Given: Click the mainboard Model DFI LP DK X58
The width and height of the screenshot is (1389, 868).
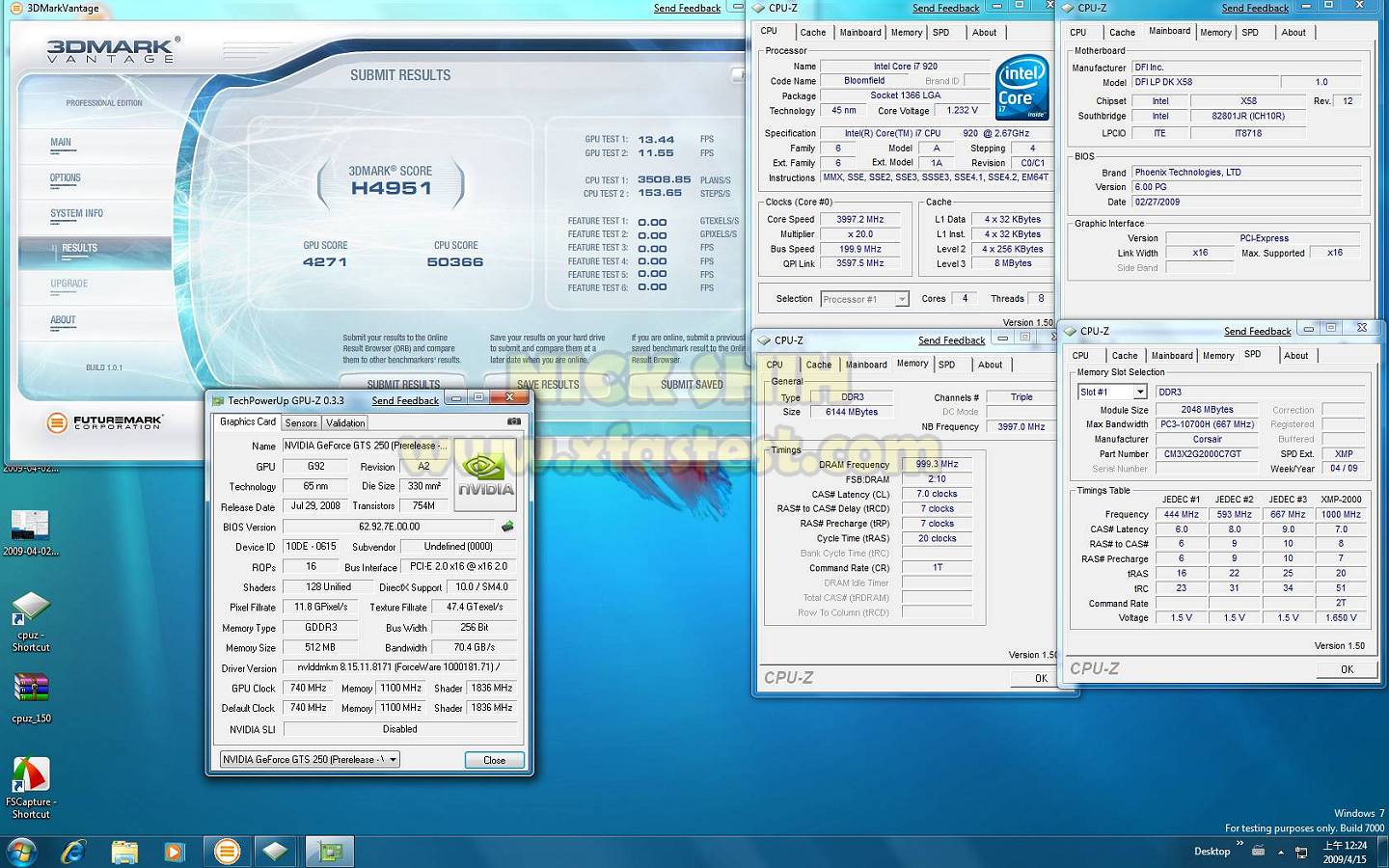Looking at the screenshot, I should (x=1205, y=82).
